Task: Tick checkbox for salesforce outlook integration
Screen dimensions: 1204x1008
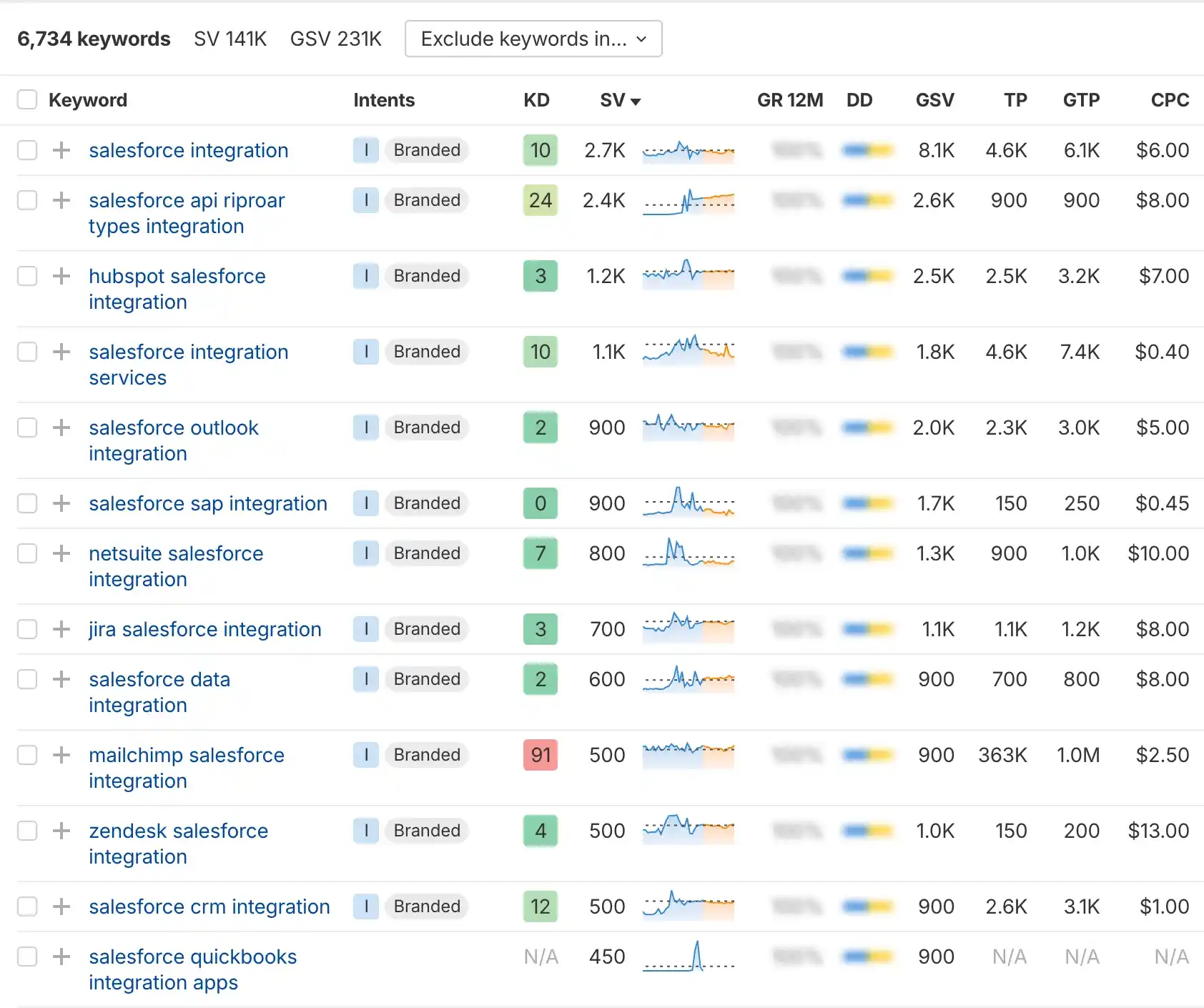Action: pos(27,428)
